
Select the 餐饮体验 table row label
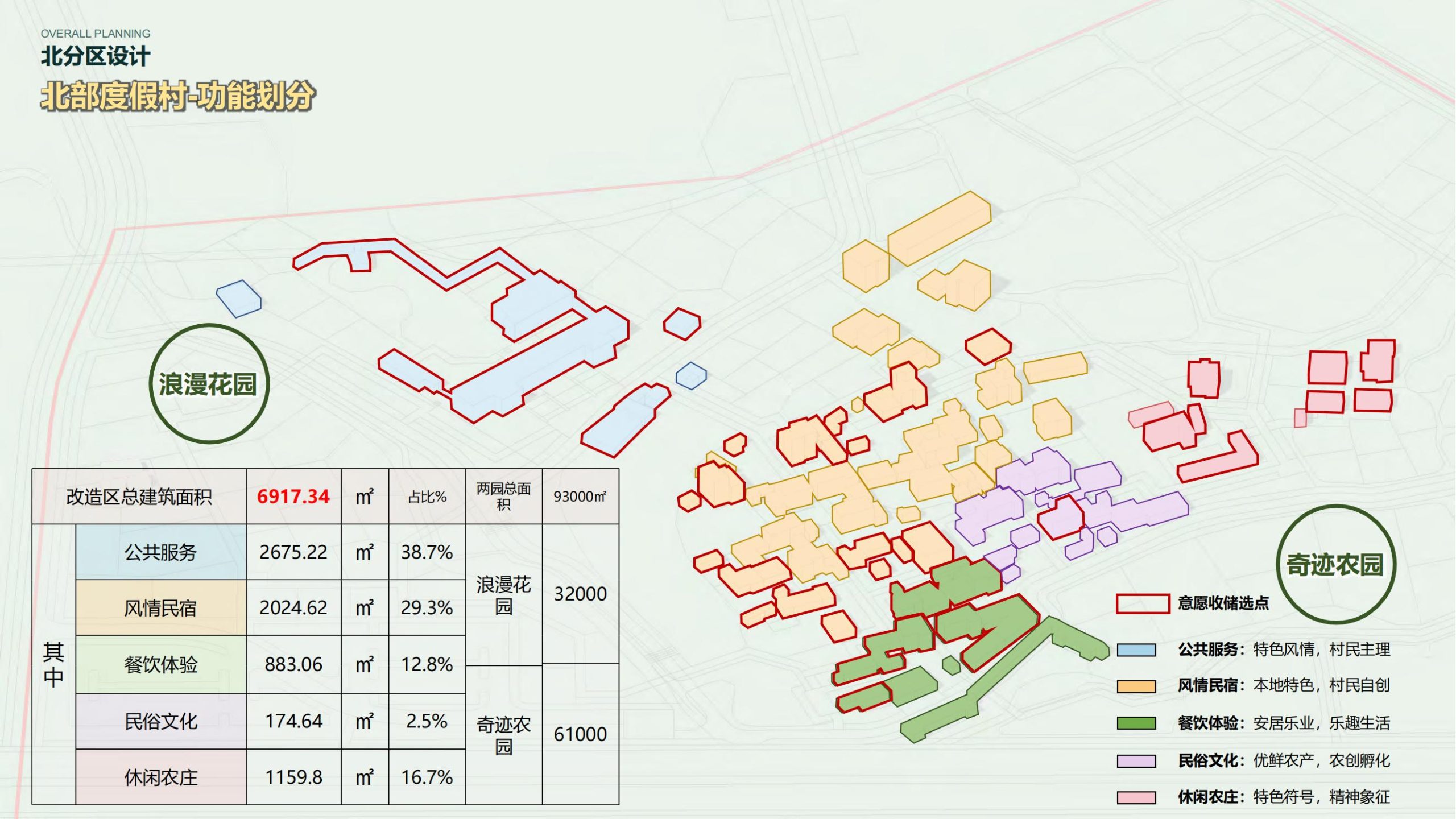pos(161,664)
